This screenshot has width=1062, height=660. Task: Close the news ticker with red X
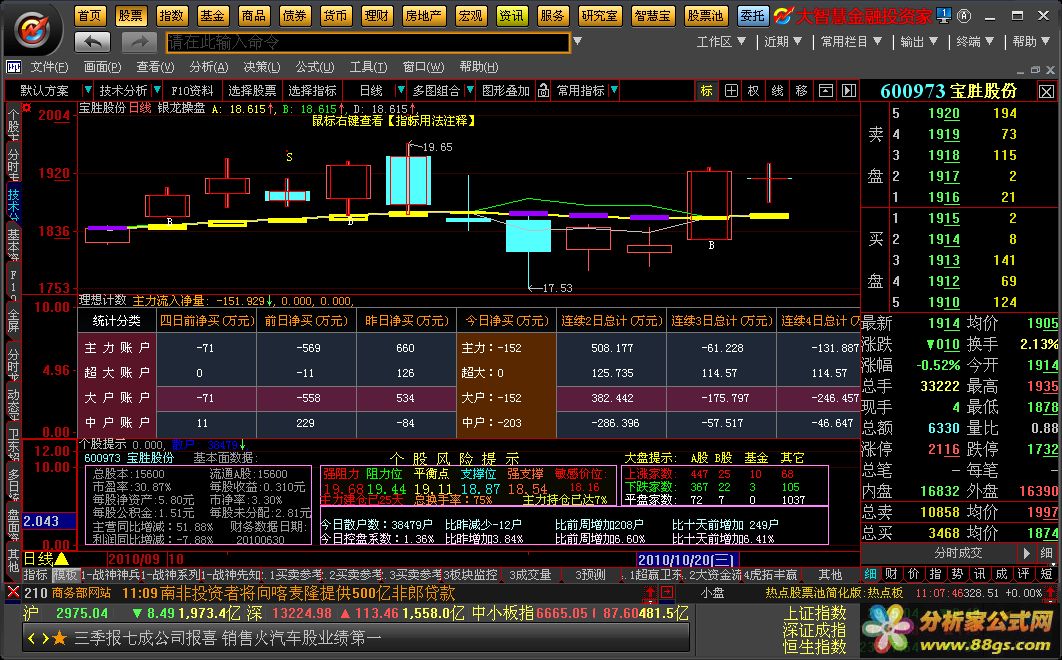(x=13, y=592)
